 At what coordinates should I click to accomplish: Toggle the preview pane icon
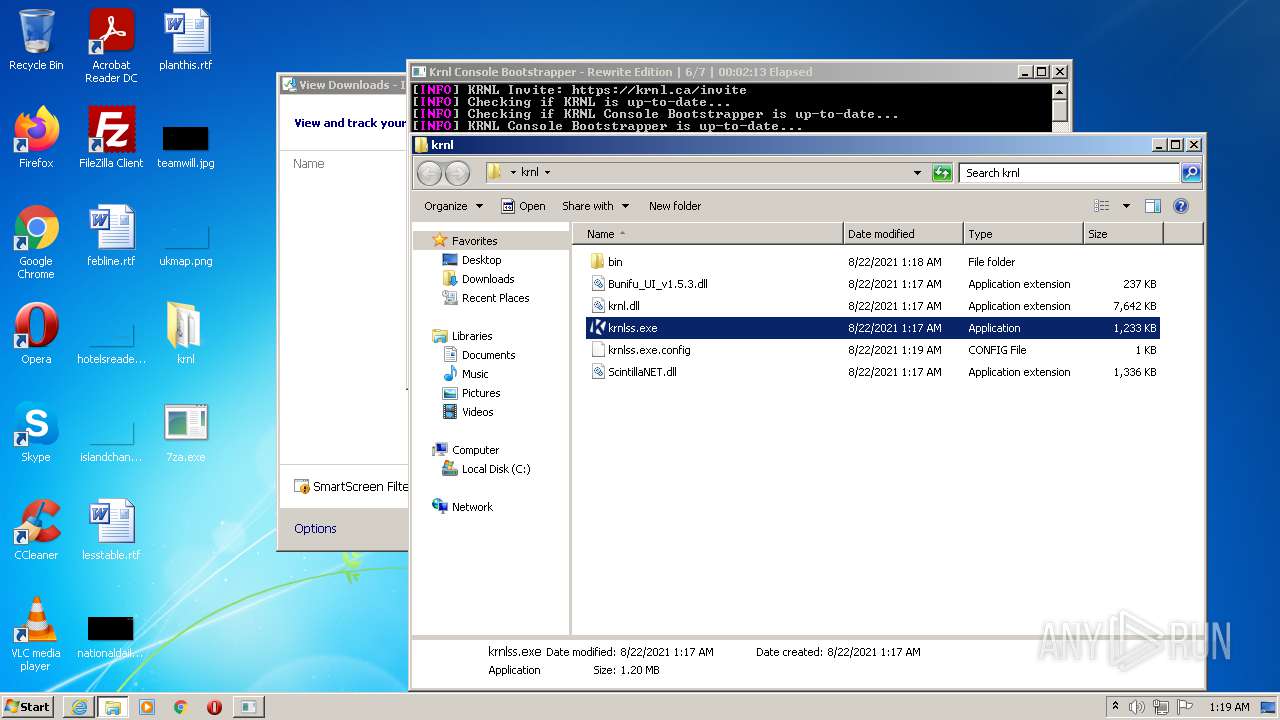tap(1152, 206)
